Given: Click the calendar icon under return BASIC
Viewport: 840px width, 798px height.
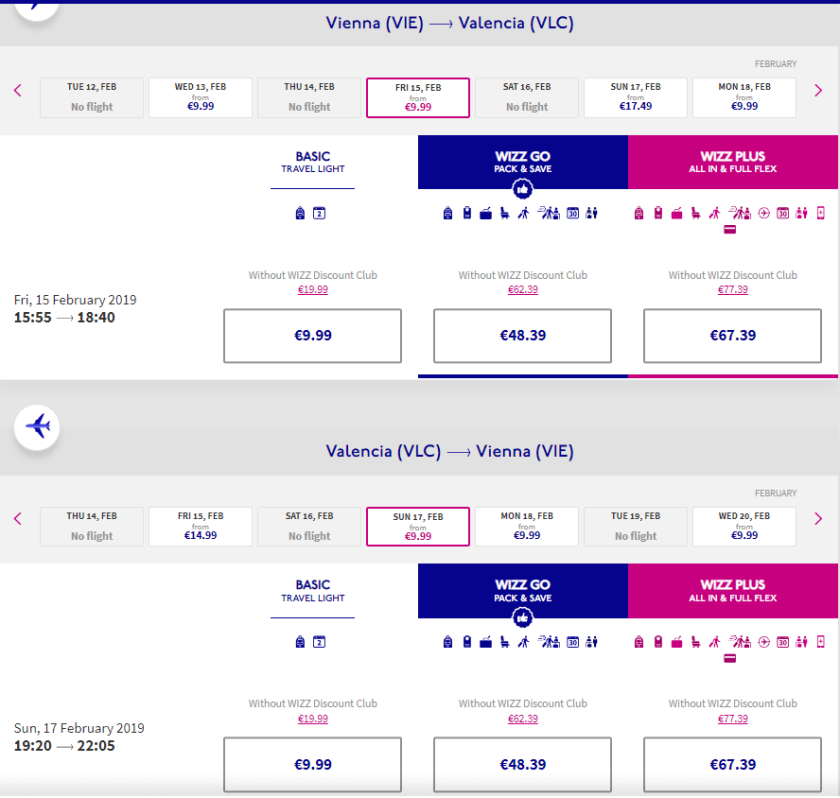Looking at the screenshot, I should tap(319, 642).
